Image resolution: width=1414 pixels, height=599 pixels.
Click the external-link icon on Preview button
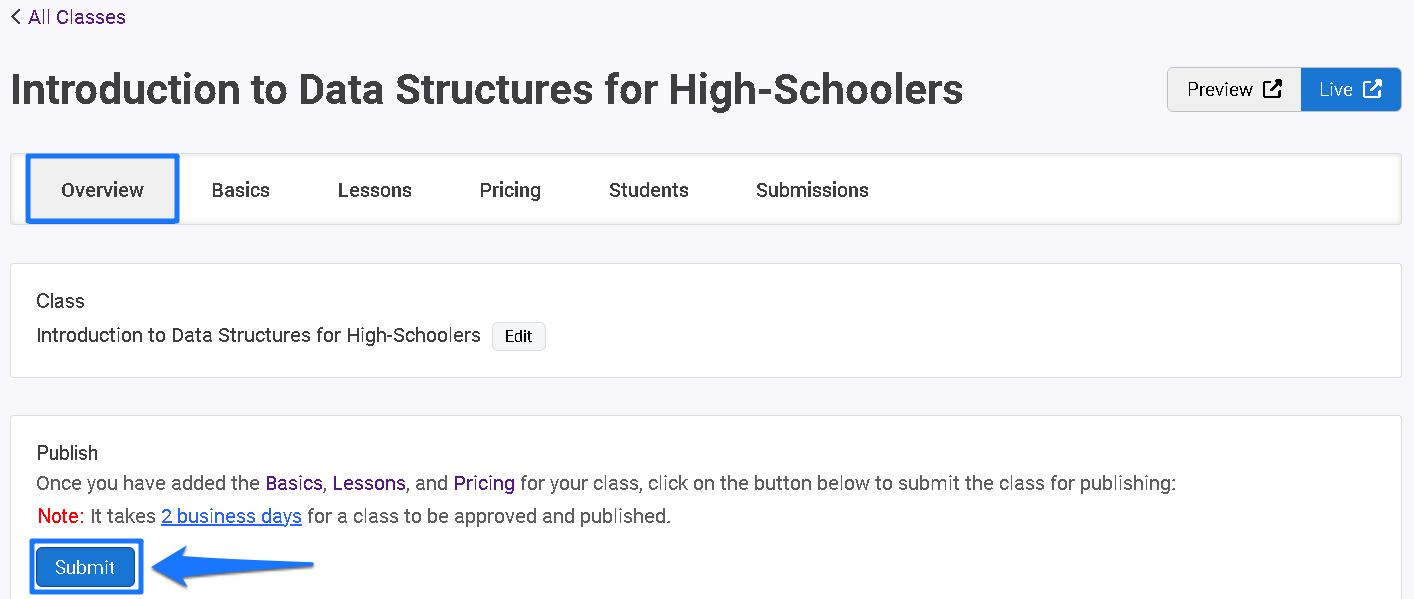click(x=1272, y=89)
